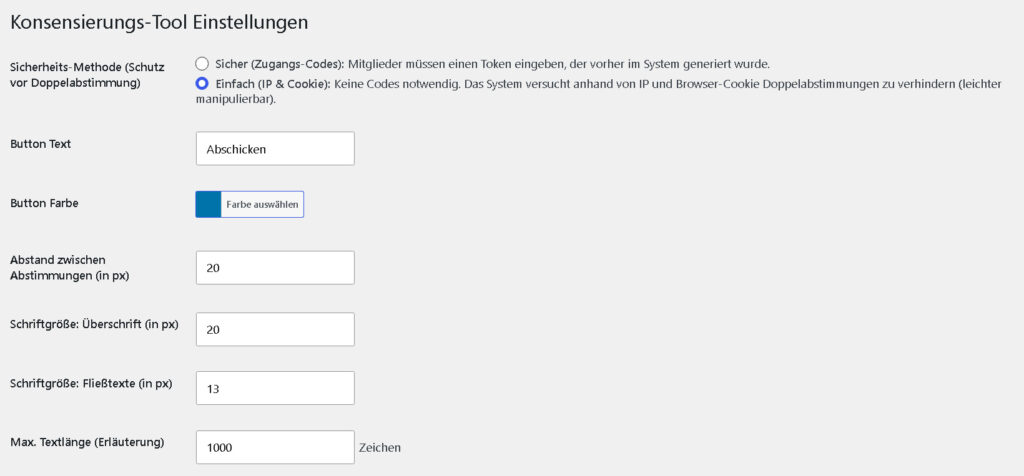Click the 'Konsensierungs-Tool Einstellungen' page heading
Screen dimensions: 1024x476
159,22
